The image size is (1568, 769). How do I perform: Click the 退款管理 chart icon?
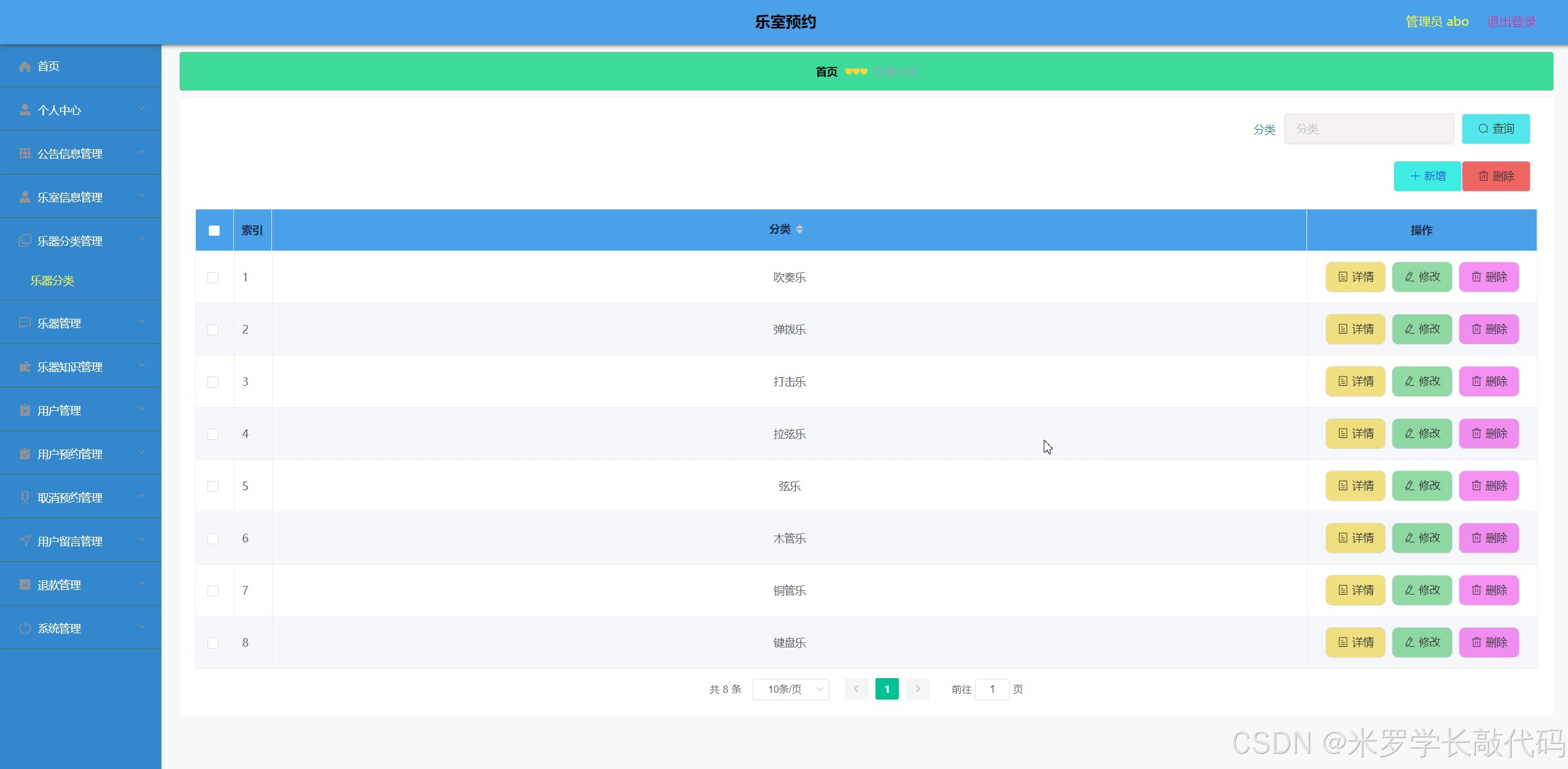tap(25, 585)
